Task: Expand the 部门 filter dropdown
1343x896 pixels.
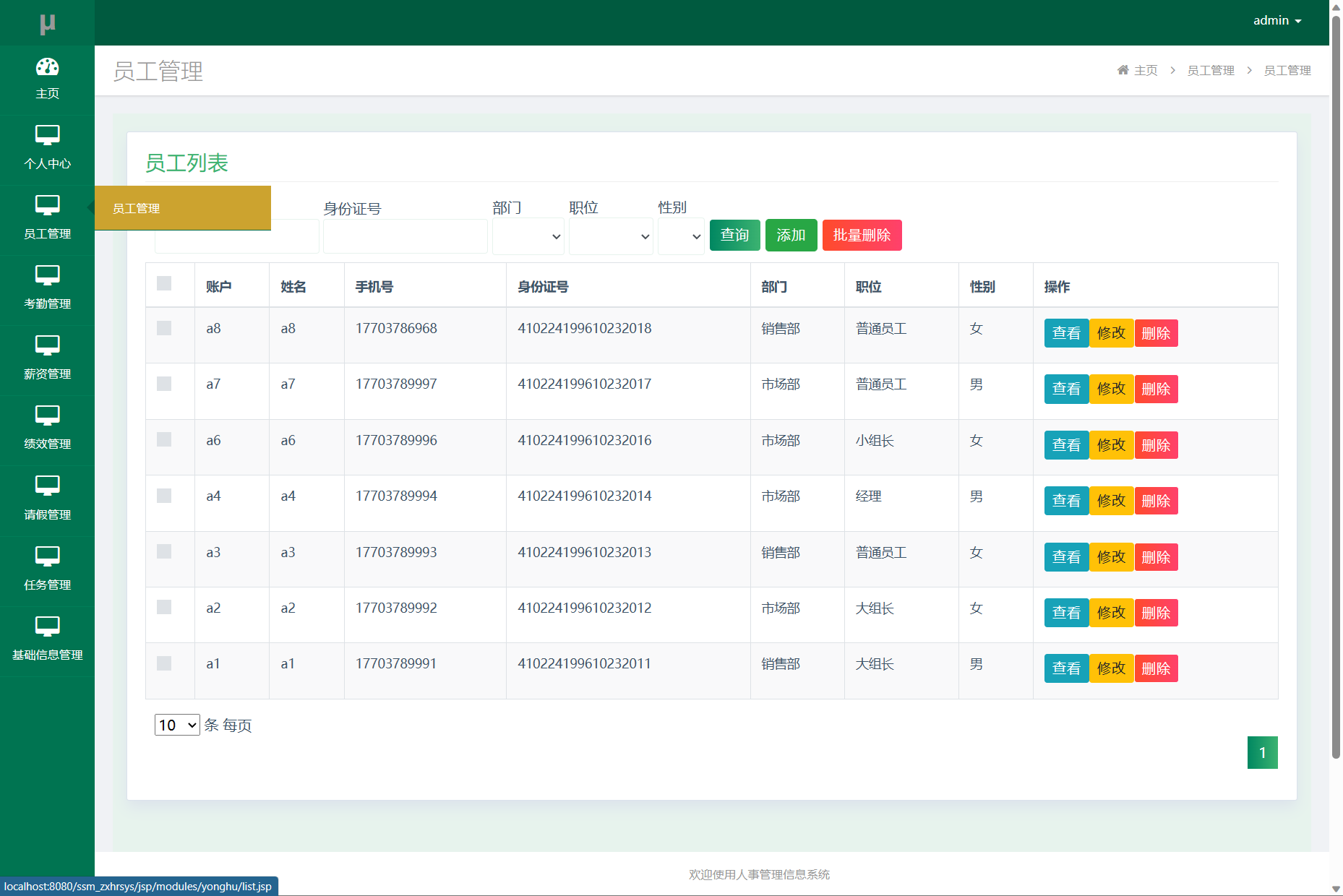Action: (528, 236)
